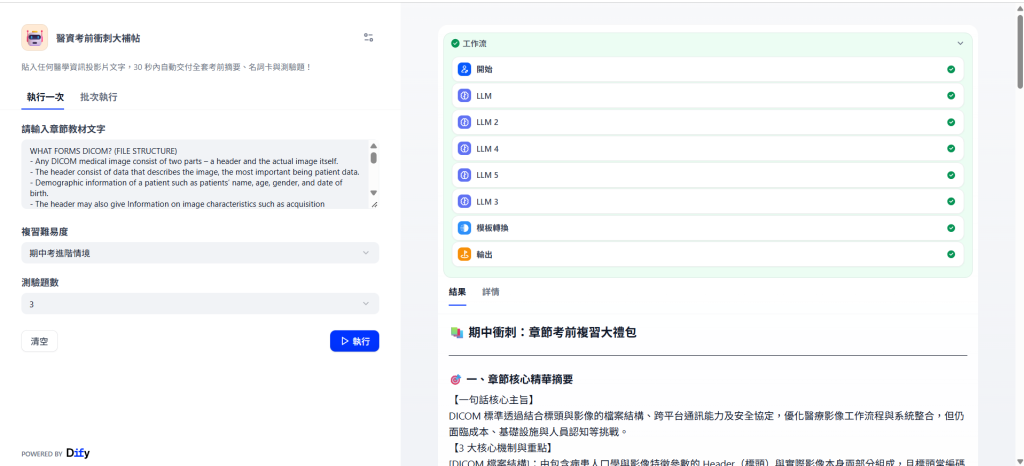Click green success check on LLM 3 row
1024x466 pixels.
click(x=951, y=202)
